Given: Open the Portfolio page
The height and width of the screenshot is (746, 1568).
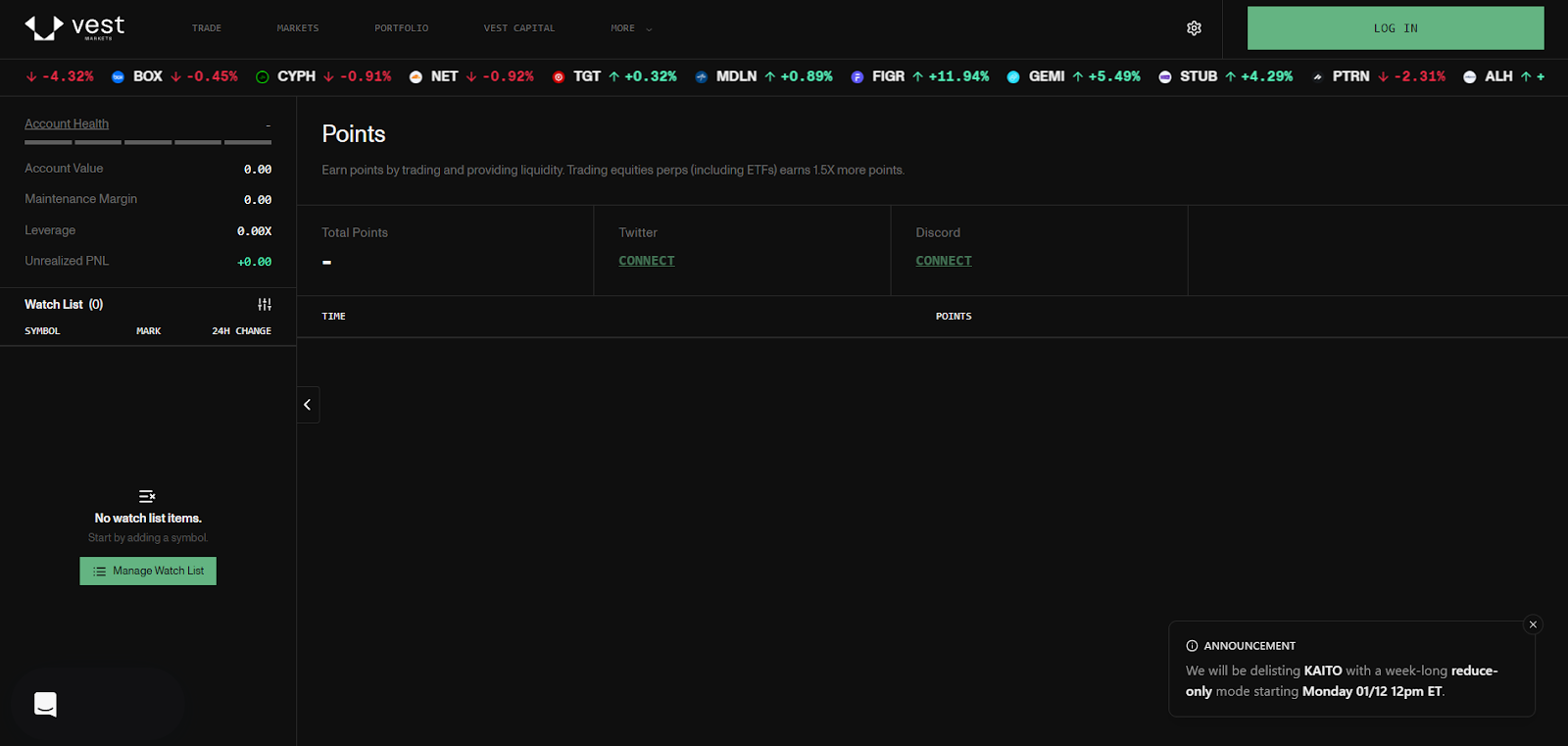Looking at the screenshot, I should [x=402, y=28].
